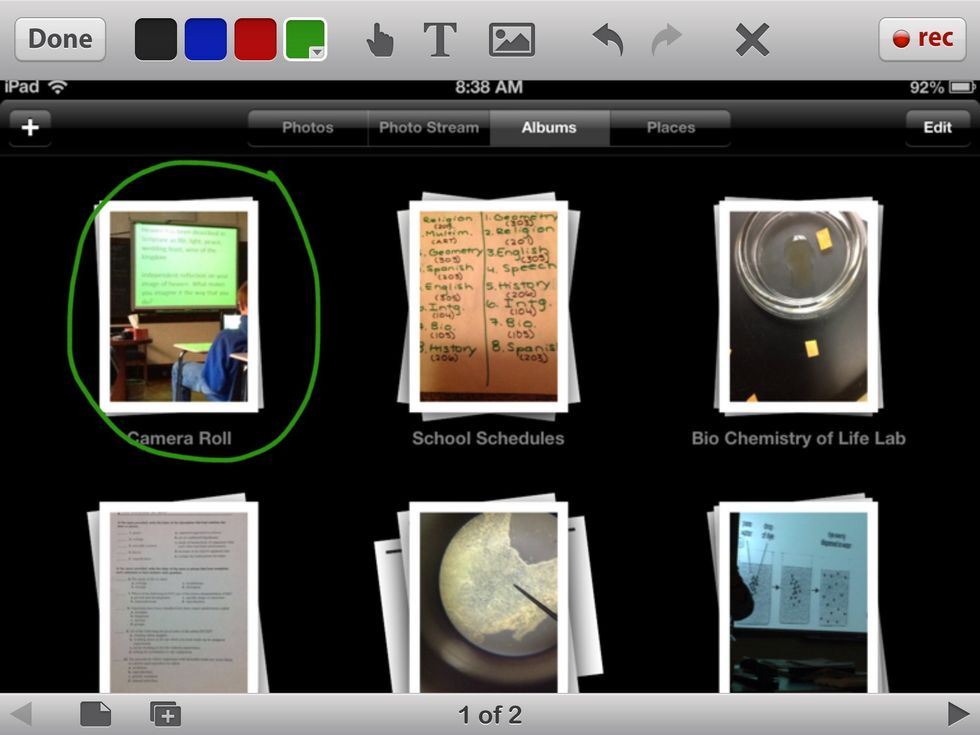Add a new blank page
The height and width of the screenshot is (735, 980).
(x=95, y=714)
